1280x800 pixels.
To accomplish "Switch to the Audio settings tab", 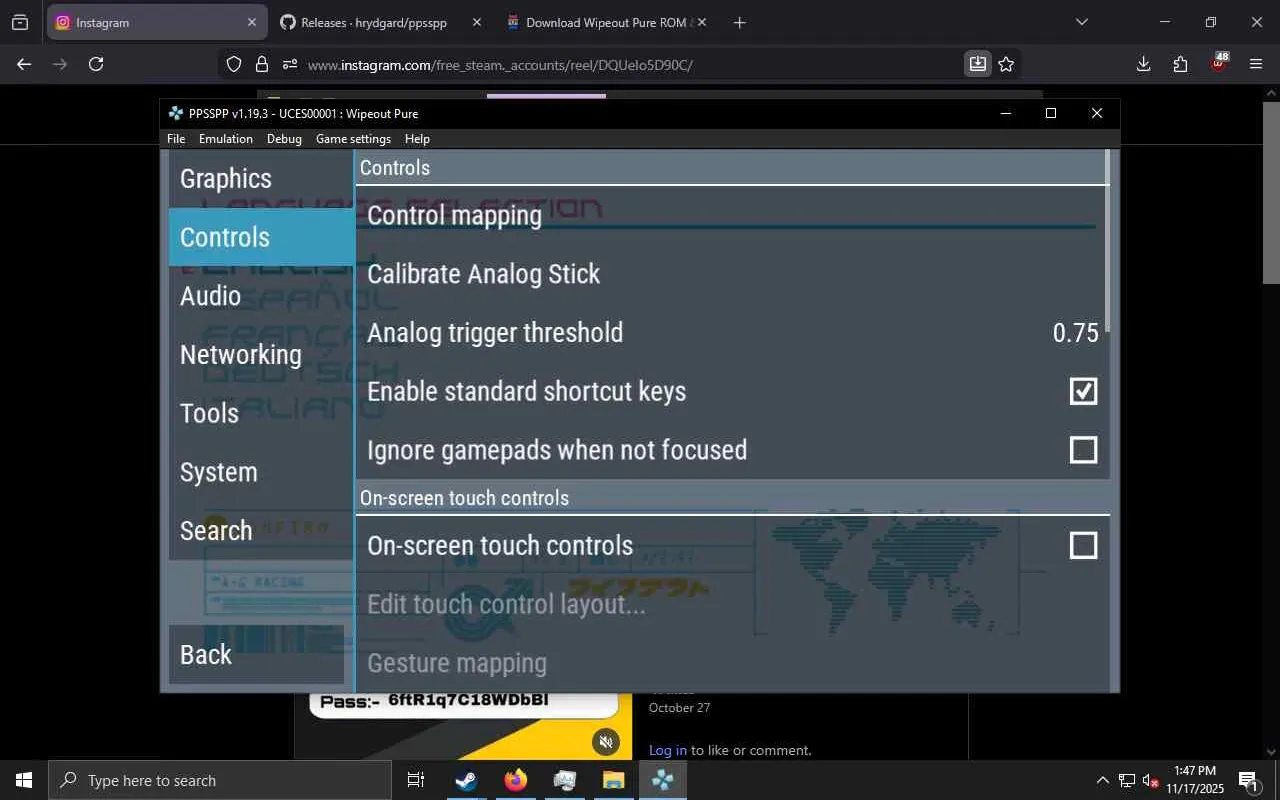I will [262, 296].
